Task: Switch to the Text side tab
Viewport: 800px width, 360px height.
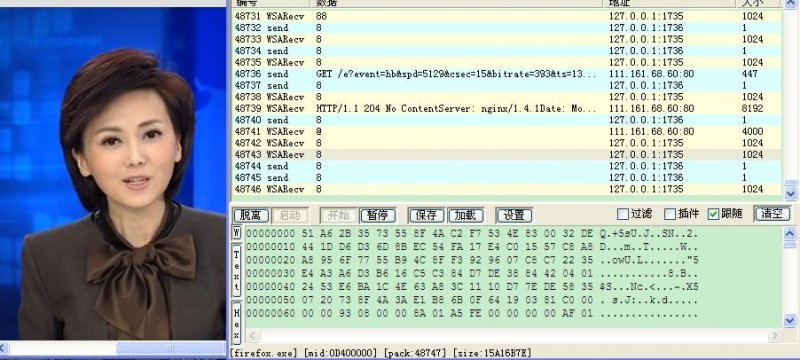Action: click(x=237, y=270)
